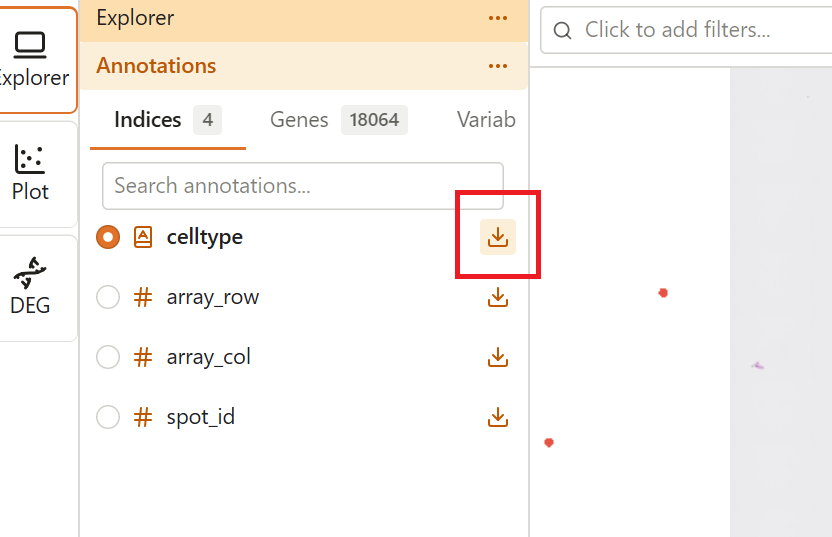Select the array_col radio button
Viewport: 832px width, 537px height.
(x=108, y=357)
